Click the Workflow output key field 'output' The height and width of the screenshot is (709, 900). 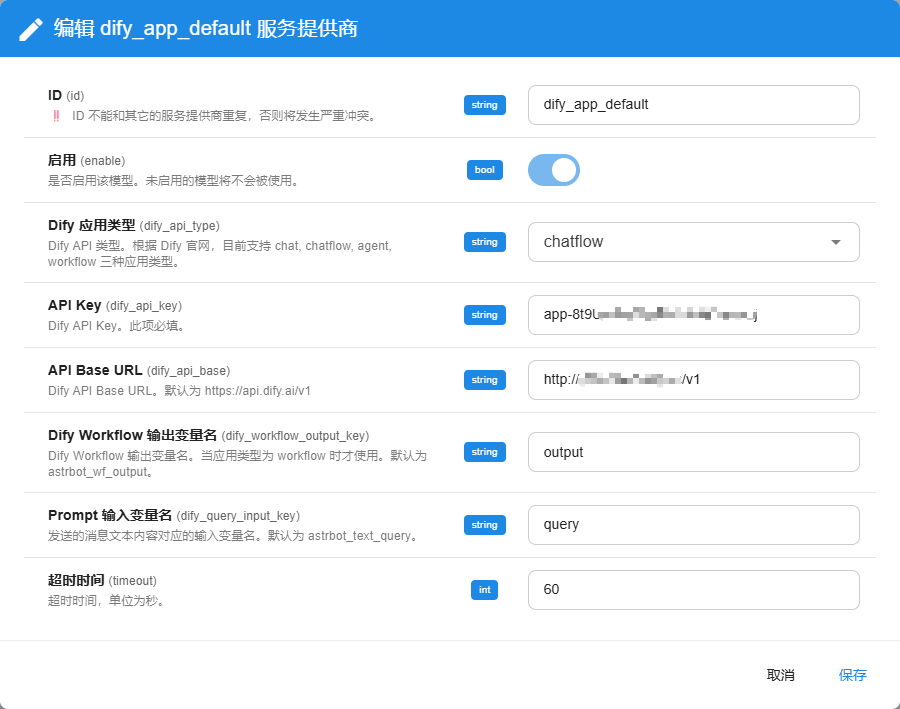(x=693, y=452)
